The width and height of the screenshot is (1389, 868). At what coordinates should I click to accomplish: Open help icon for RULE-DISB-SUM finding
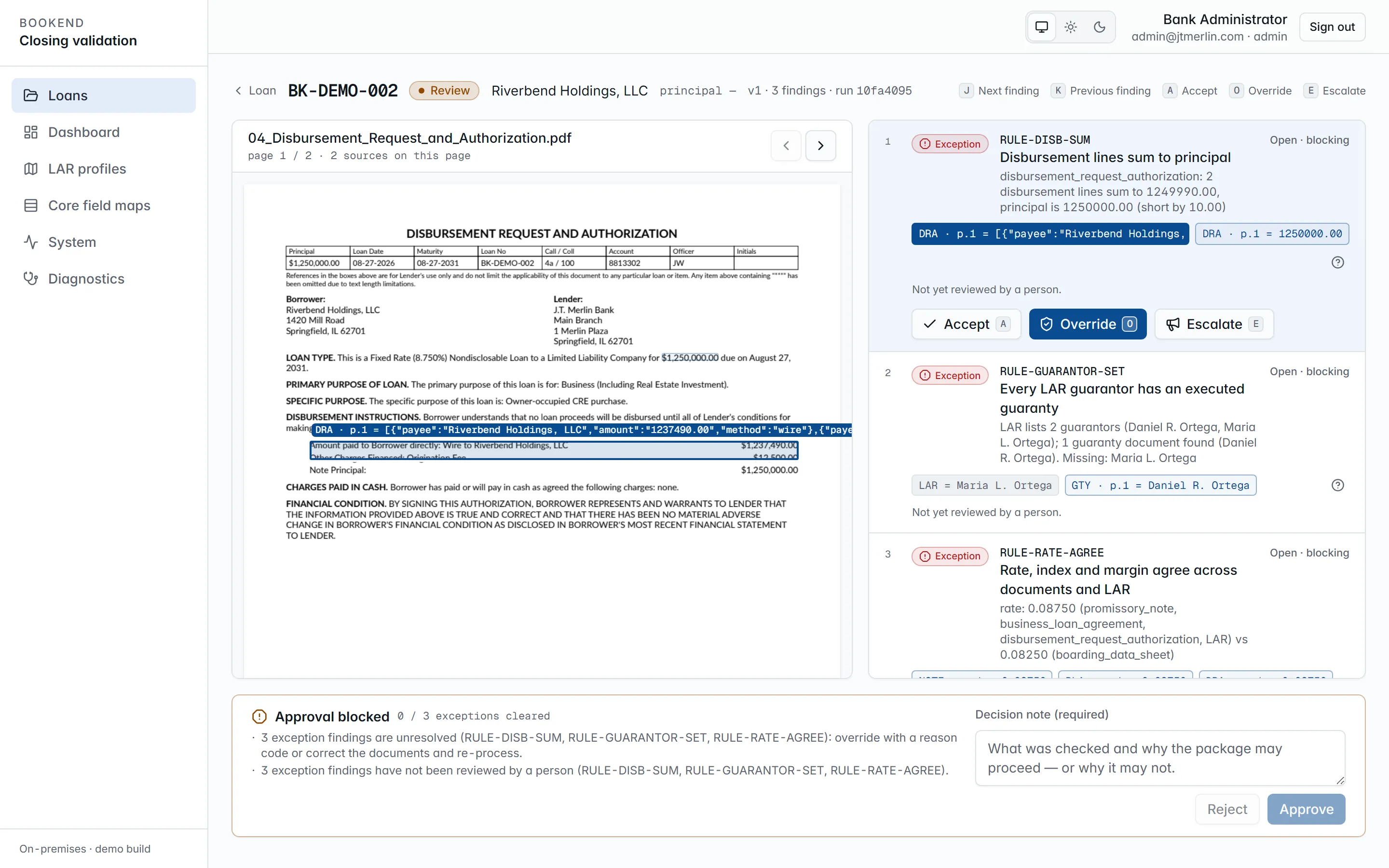(1337, 262)
